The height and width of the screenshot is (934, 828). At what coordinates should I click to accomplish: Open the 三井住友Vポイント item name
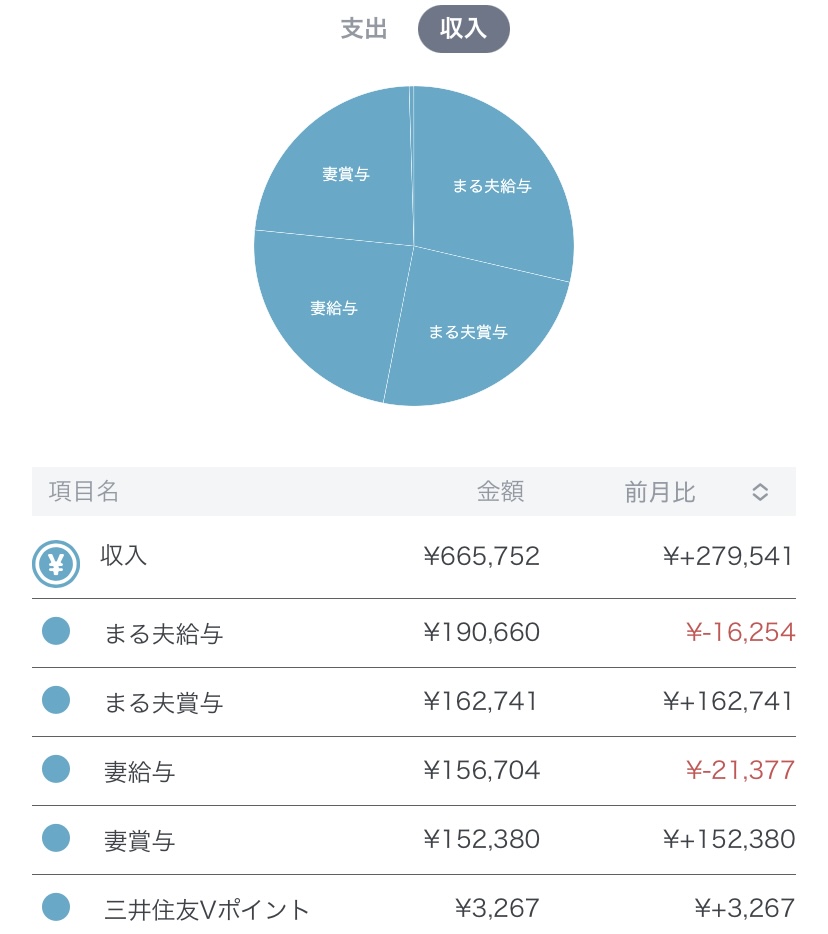[207, 909]
